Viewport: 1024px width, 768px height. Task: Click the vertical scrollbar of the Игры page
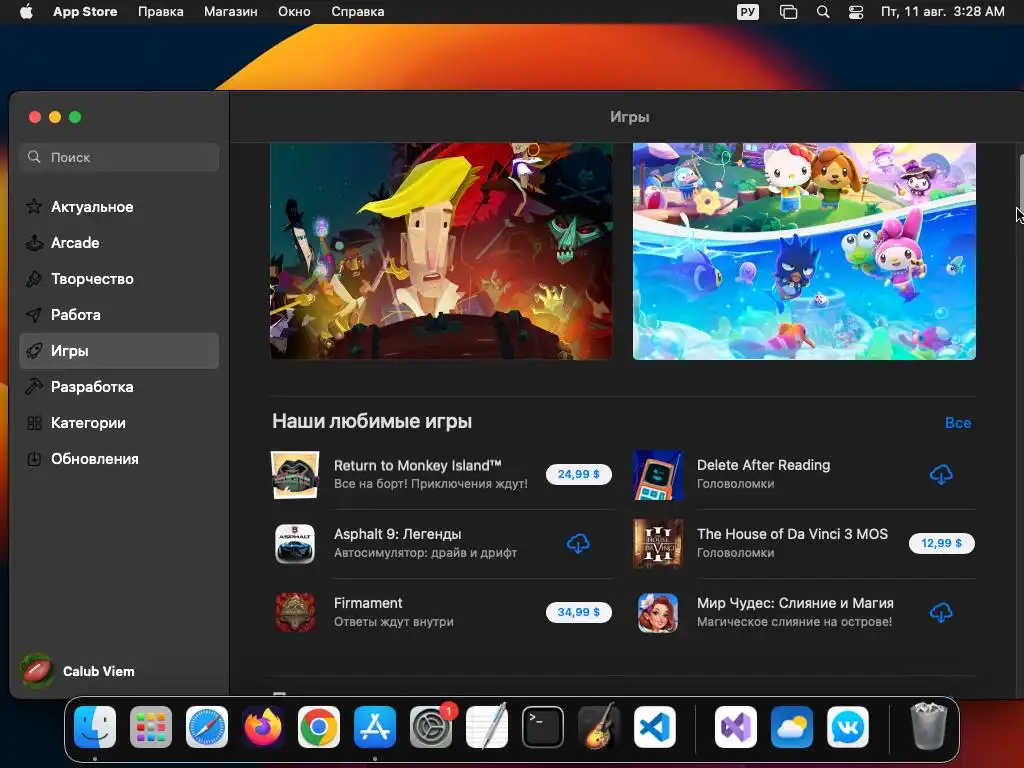(1020, 181)
